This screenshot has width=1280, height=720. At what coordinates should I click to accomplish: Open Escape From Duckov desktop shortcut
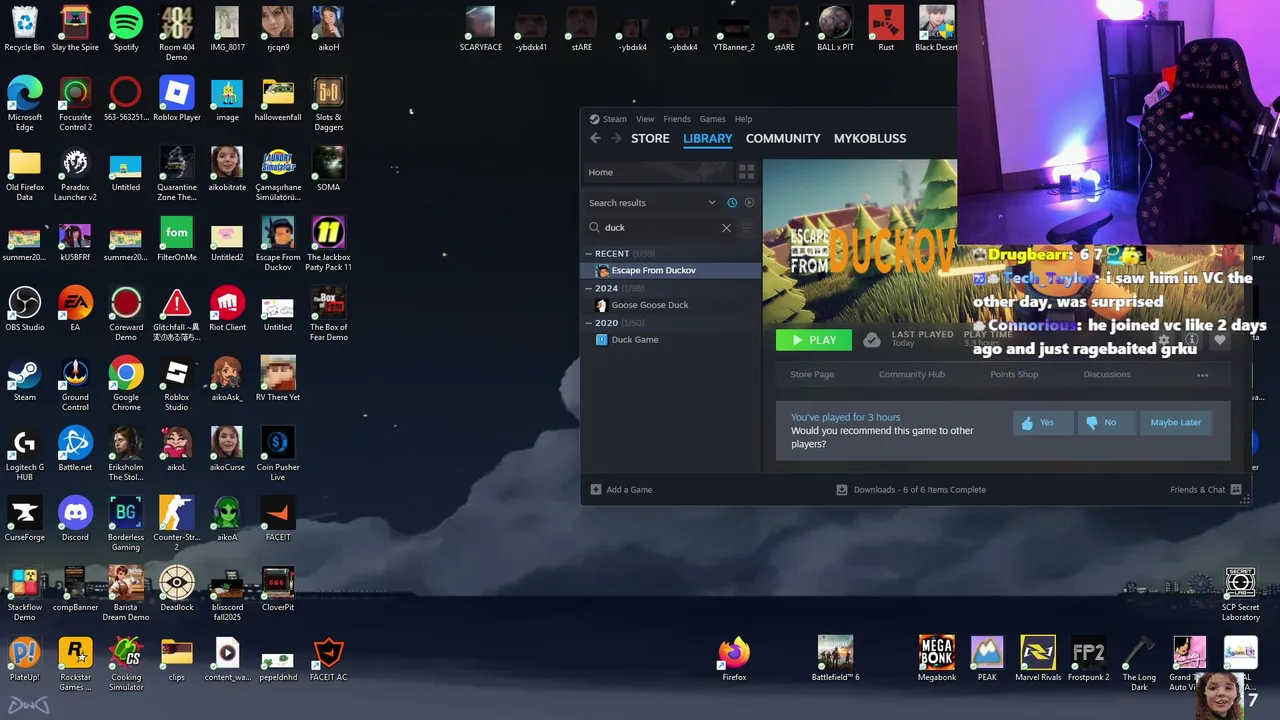[x=278, y=243]
